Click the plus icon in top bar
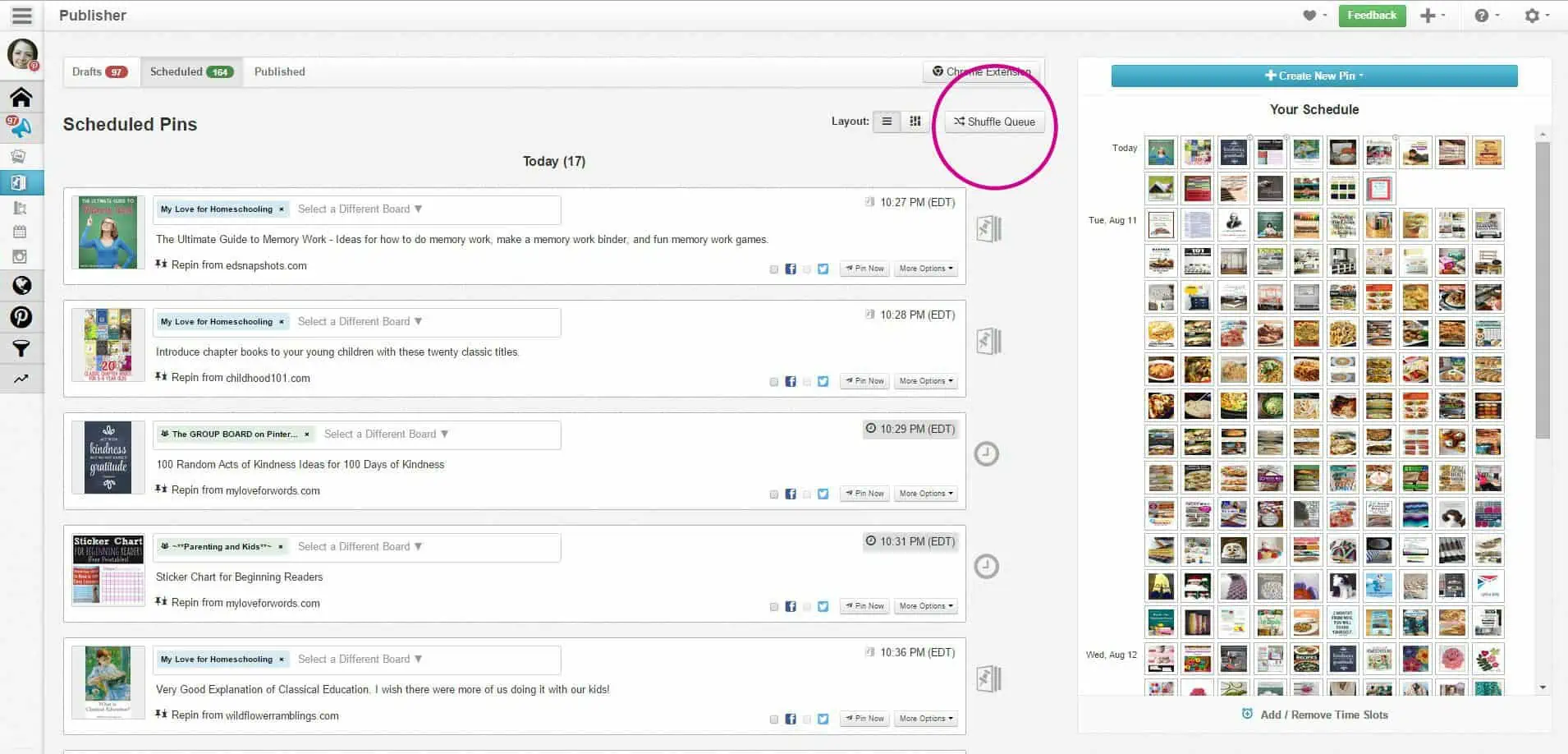 pos(1428,16)
